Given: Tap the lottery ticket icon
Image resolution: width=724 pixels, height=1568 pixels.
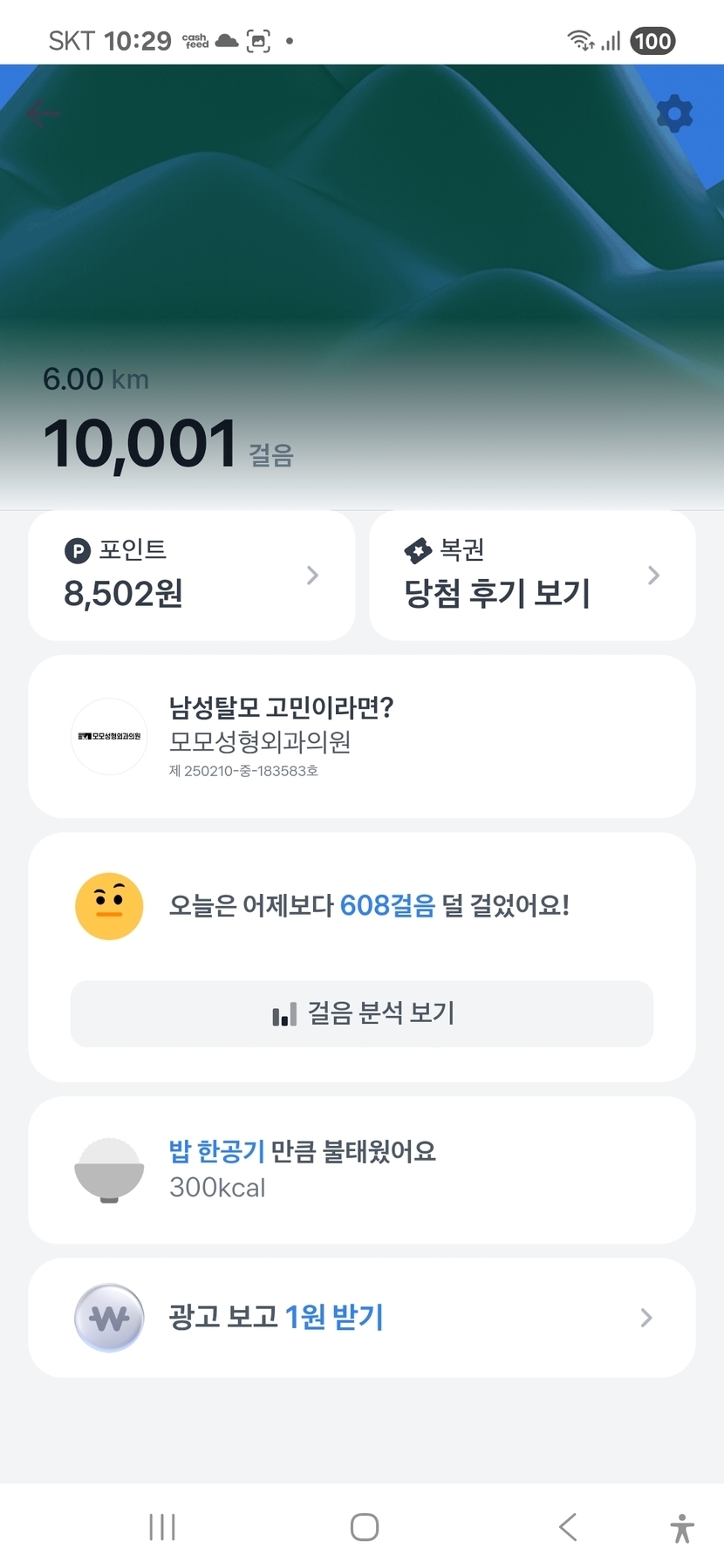Looking at the screenshot, I should [x=418, y=550].
